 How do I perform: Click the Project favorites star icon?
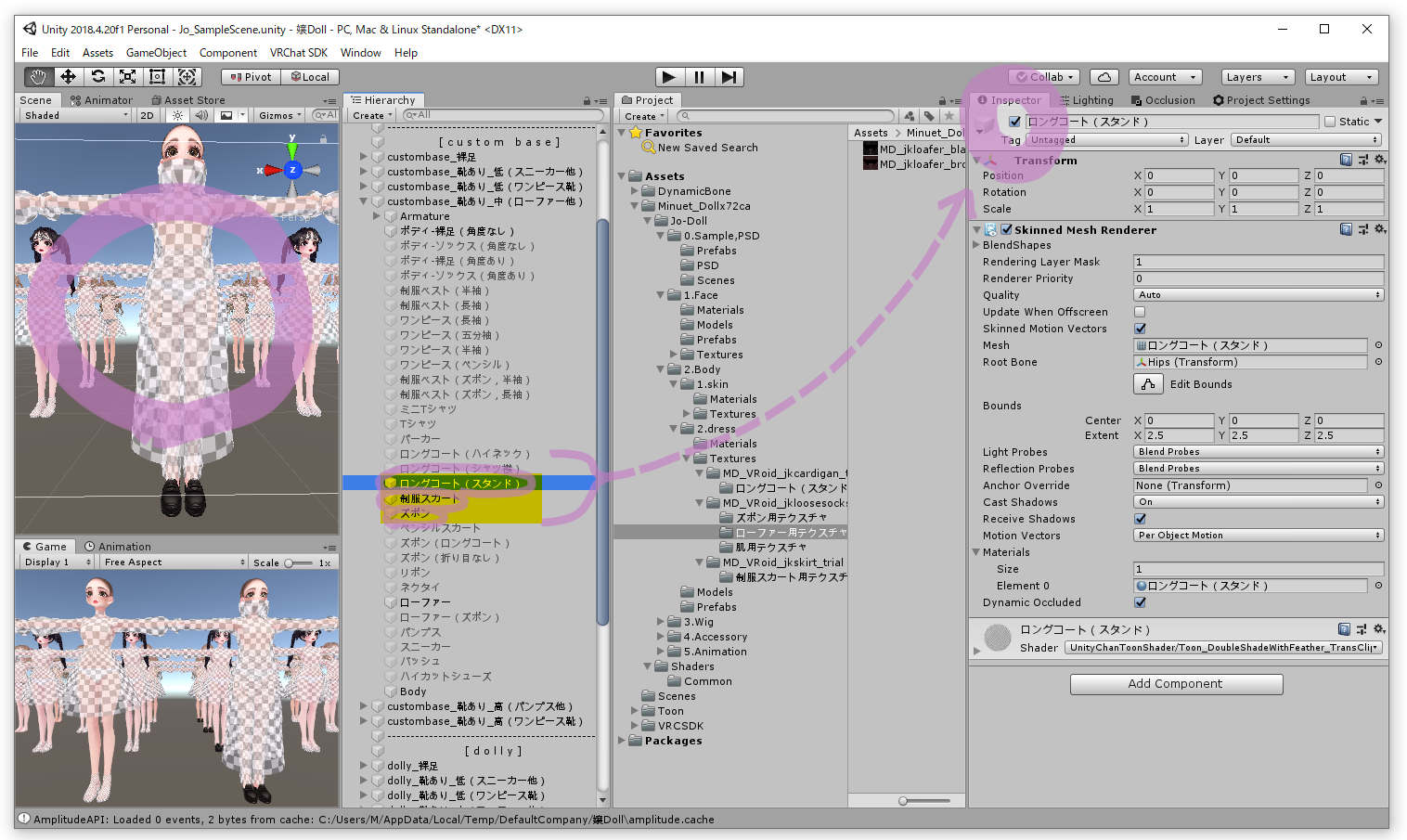point(949,116)
